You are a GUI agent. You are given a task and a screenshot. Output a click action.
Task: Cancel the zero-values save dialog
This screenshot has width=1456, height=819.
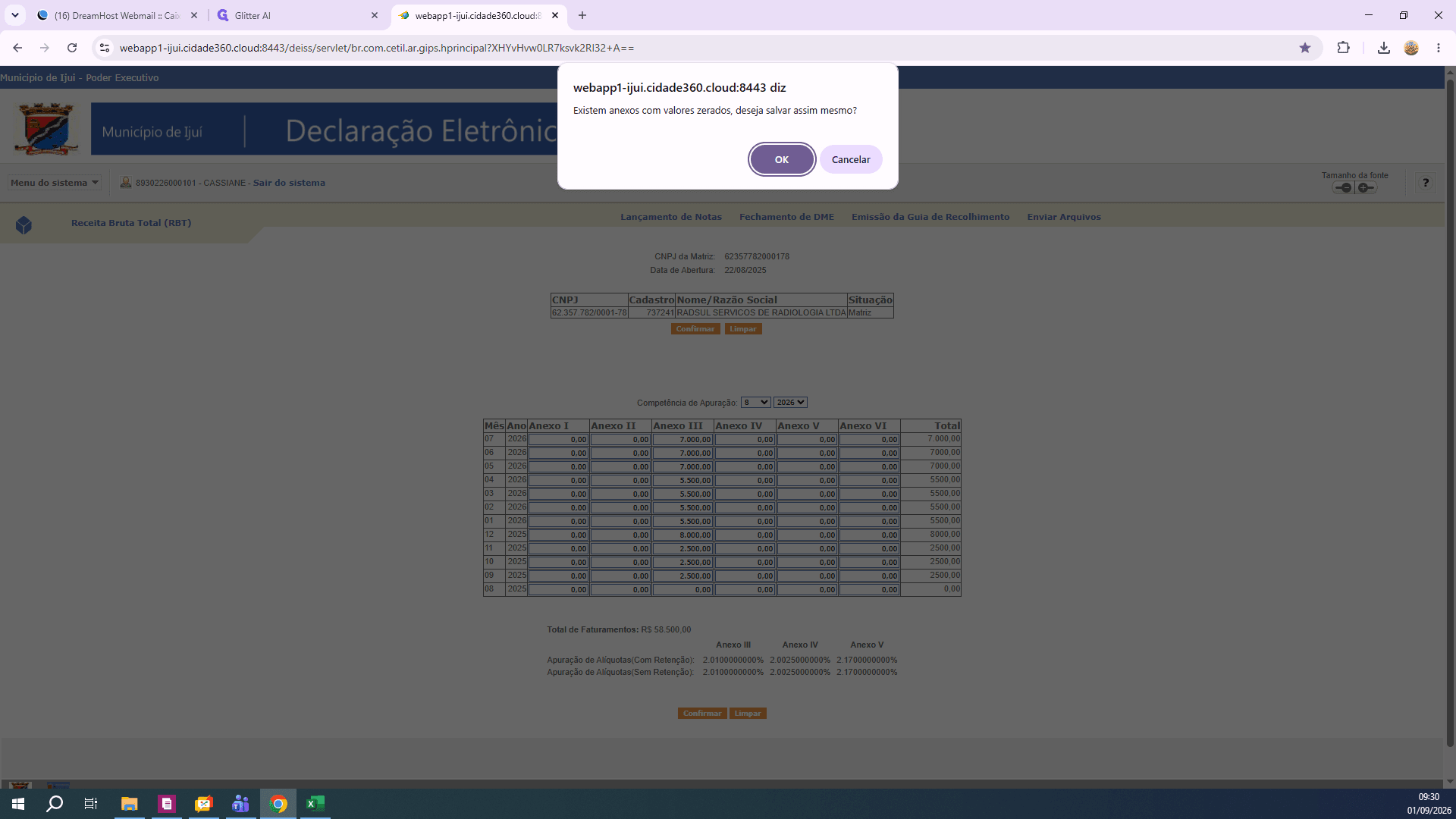(851, 159)
